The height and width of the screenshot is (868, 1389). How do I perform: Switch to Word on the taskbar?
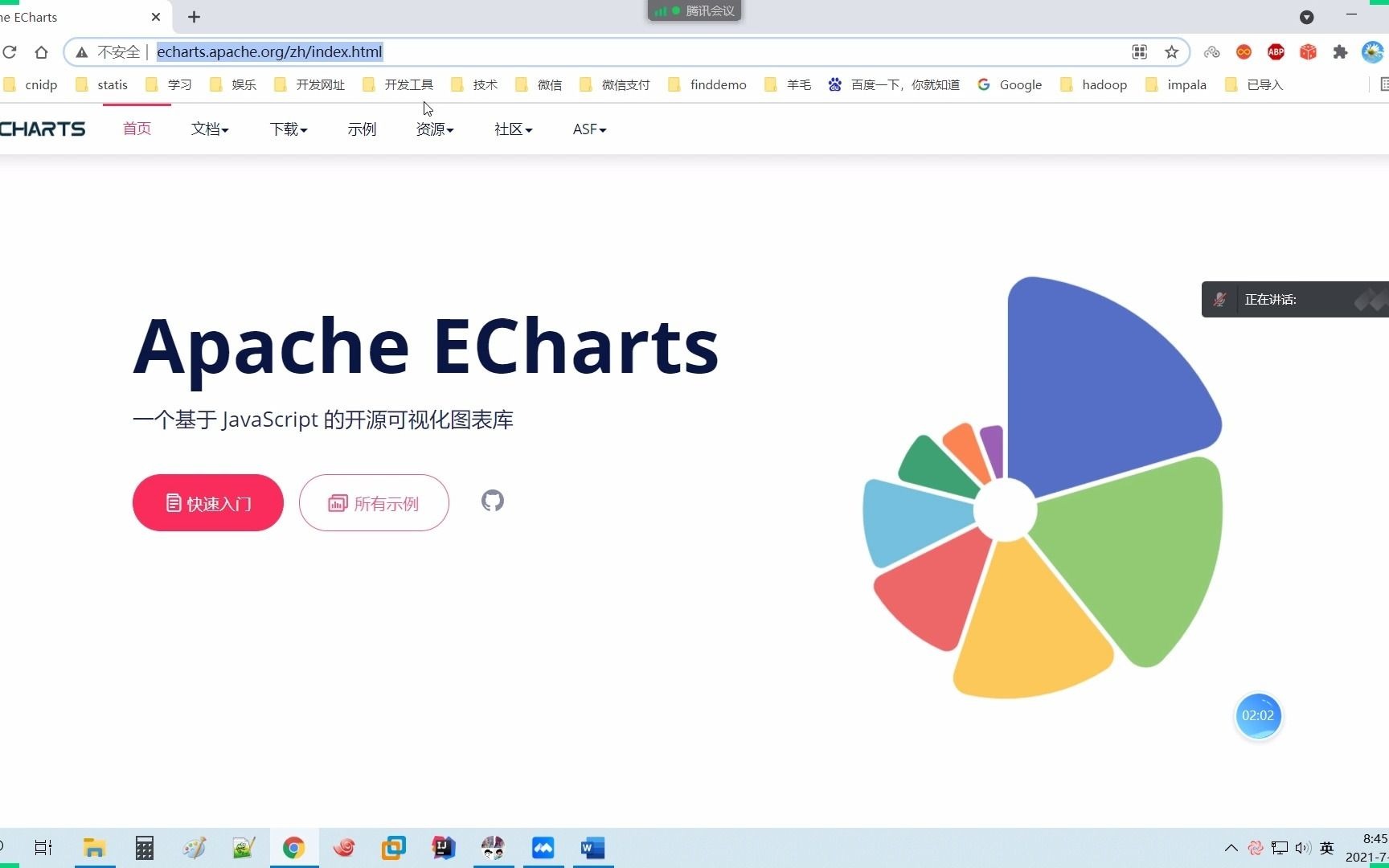tap(592, 847)
